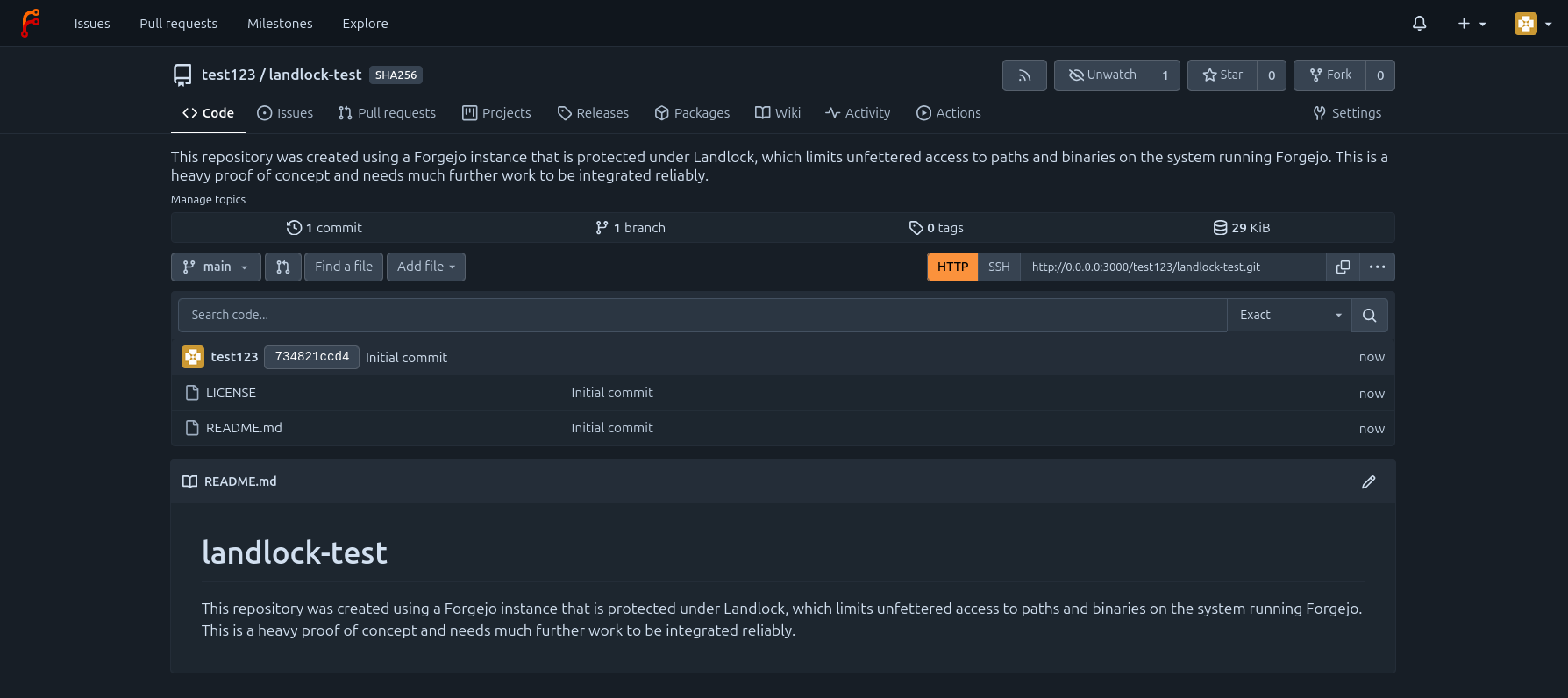The width and height of the screenshot is (1568, 698).
Task: Click the clone URL text field
Action: point(1173,267)
